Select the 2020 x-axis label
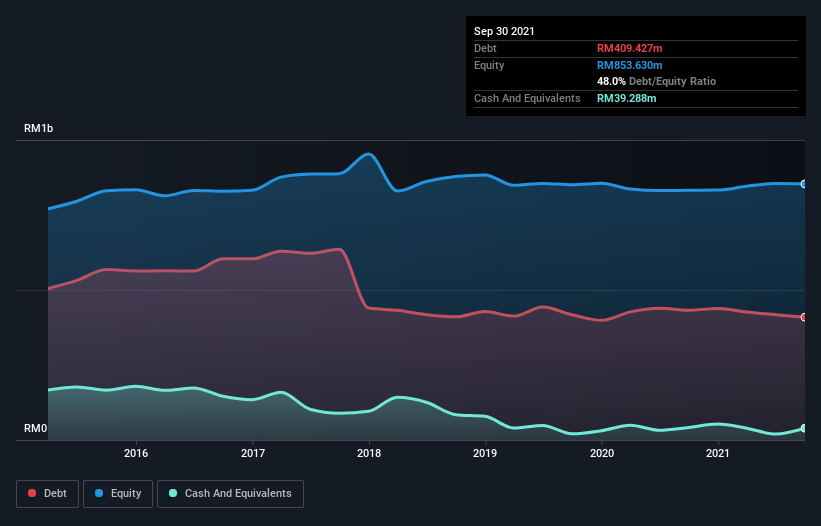The height and width of the screenshot is (526, 821). point(602,453)
